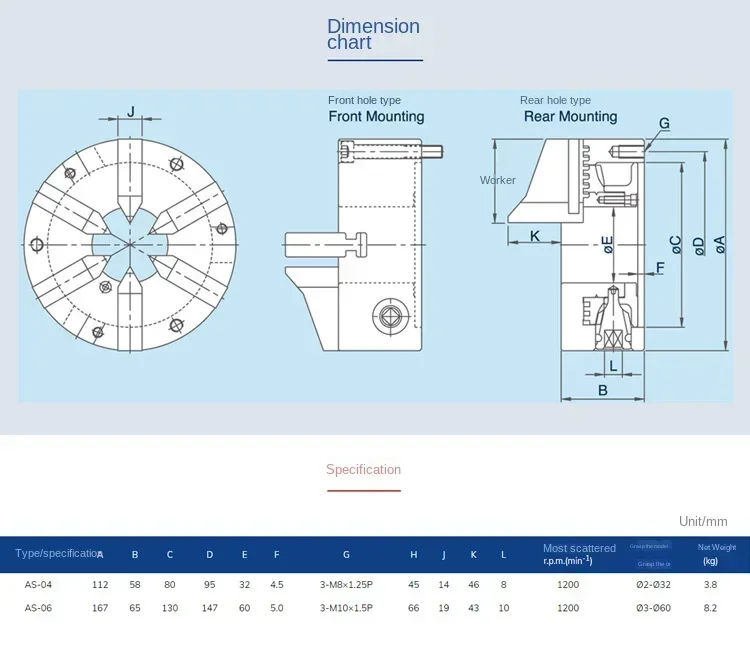Click the øA diameter label
The image size is (750, 666).
click(720, 244)
